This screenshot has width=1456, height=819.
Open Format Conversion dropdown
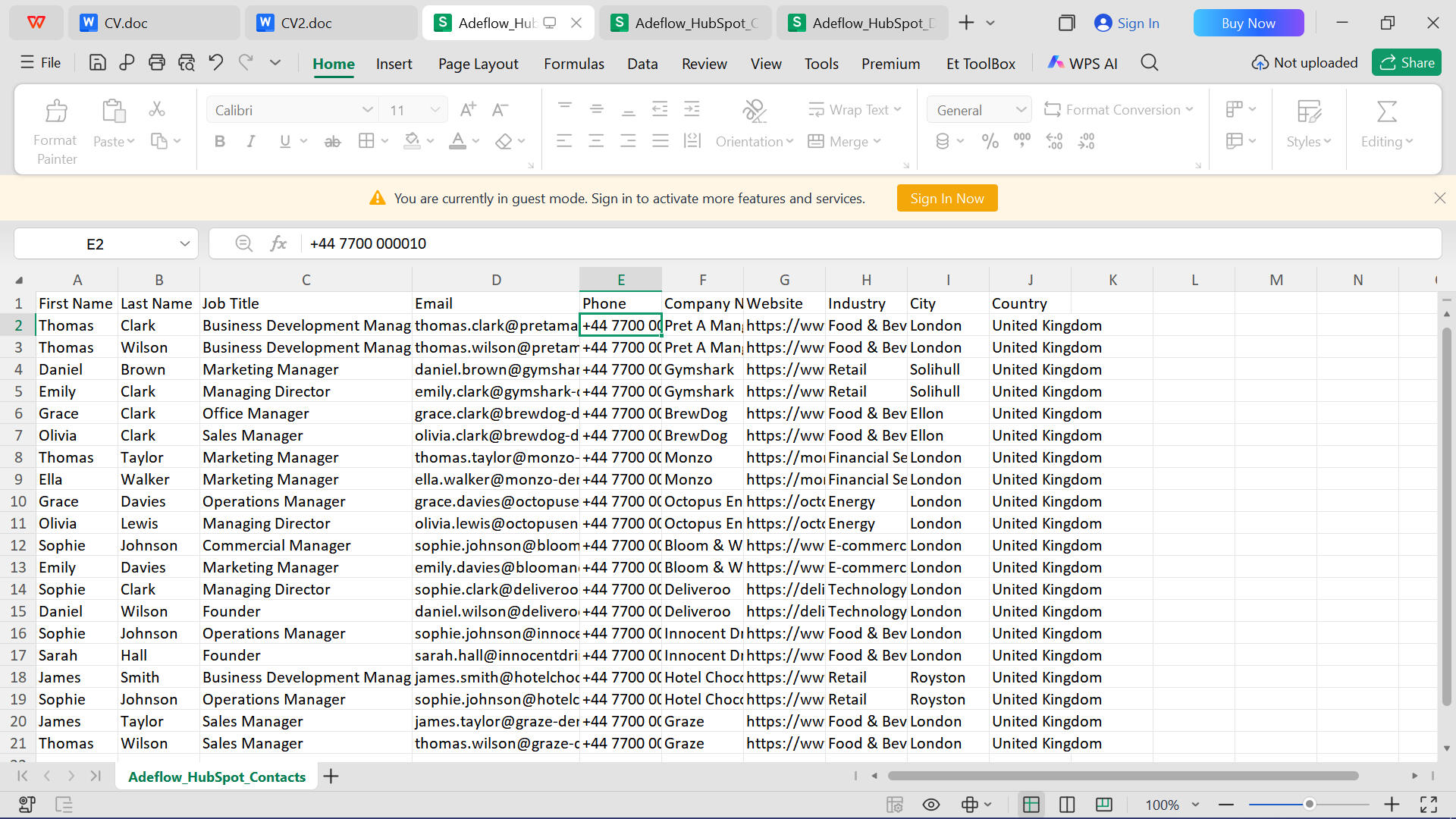(x=1119, y=110)
